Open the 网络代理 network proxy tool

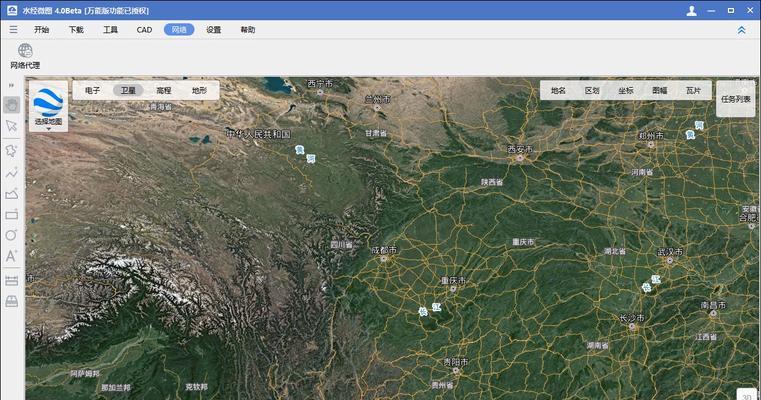point(25,56)
